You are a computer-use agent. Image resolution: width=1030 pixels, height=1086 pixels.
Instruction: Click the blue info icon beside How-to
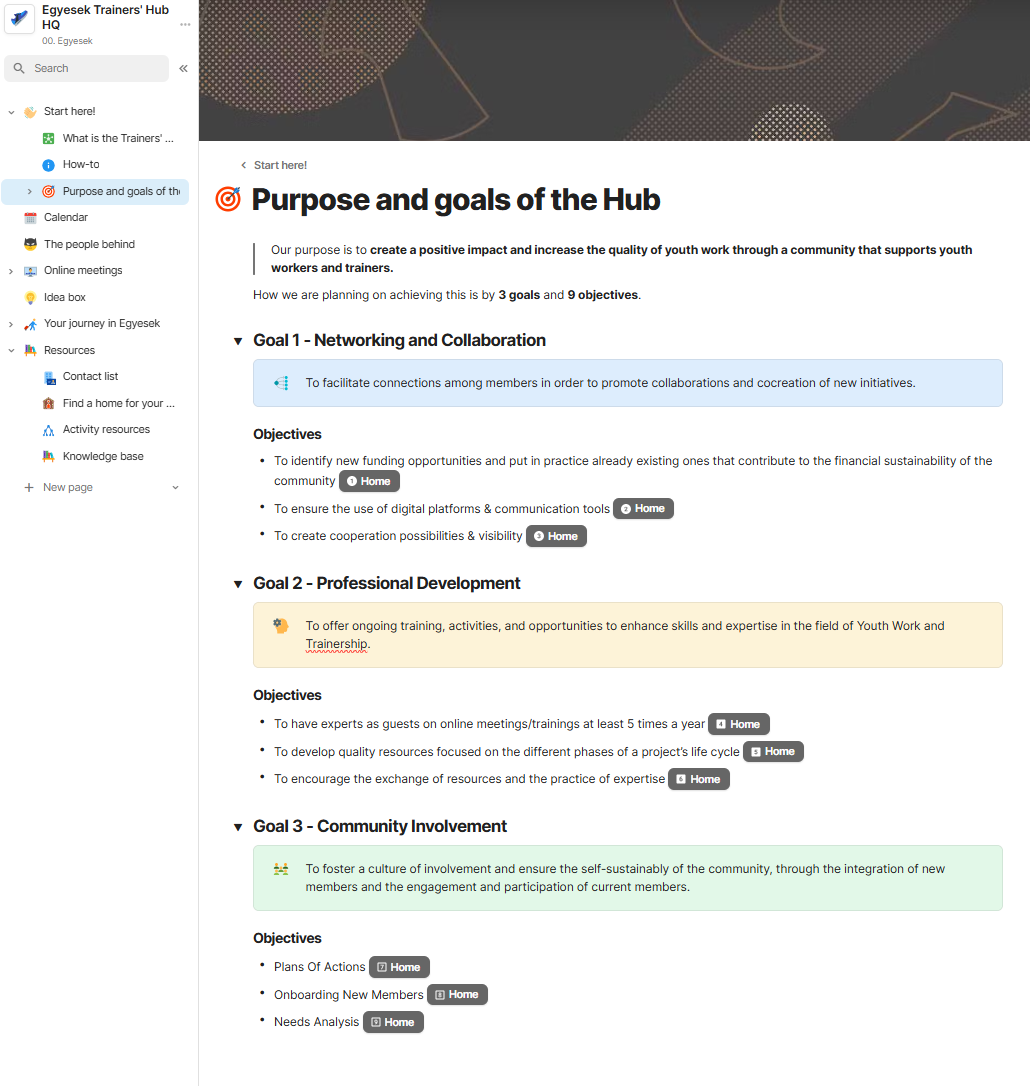[48, 165]
